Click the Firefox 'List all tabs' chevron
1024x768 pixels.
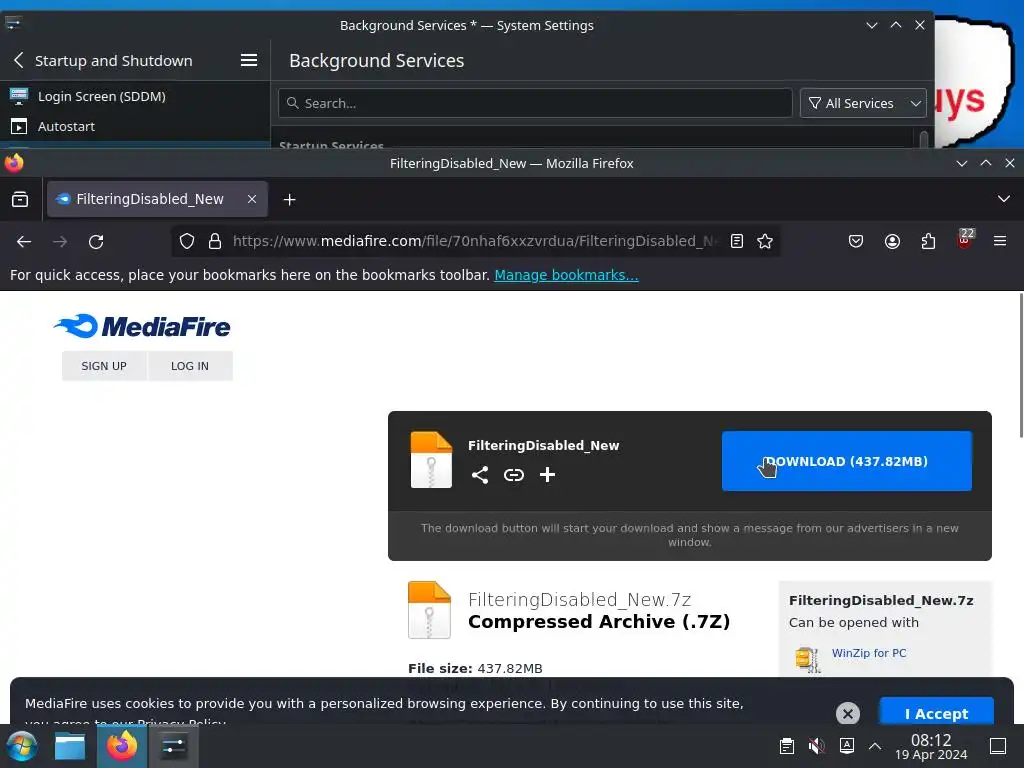[x=1003, y=199]
